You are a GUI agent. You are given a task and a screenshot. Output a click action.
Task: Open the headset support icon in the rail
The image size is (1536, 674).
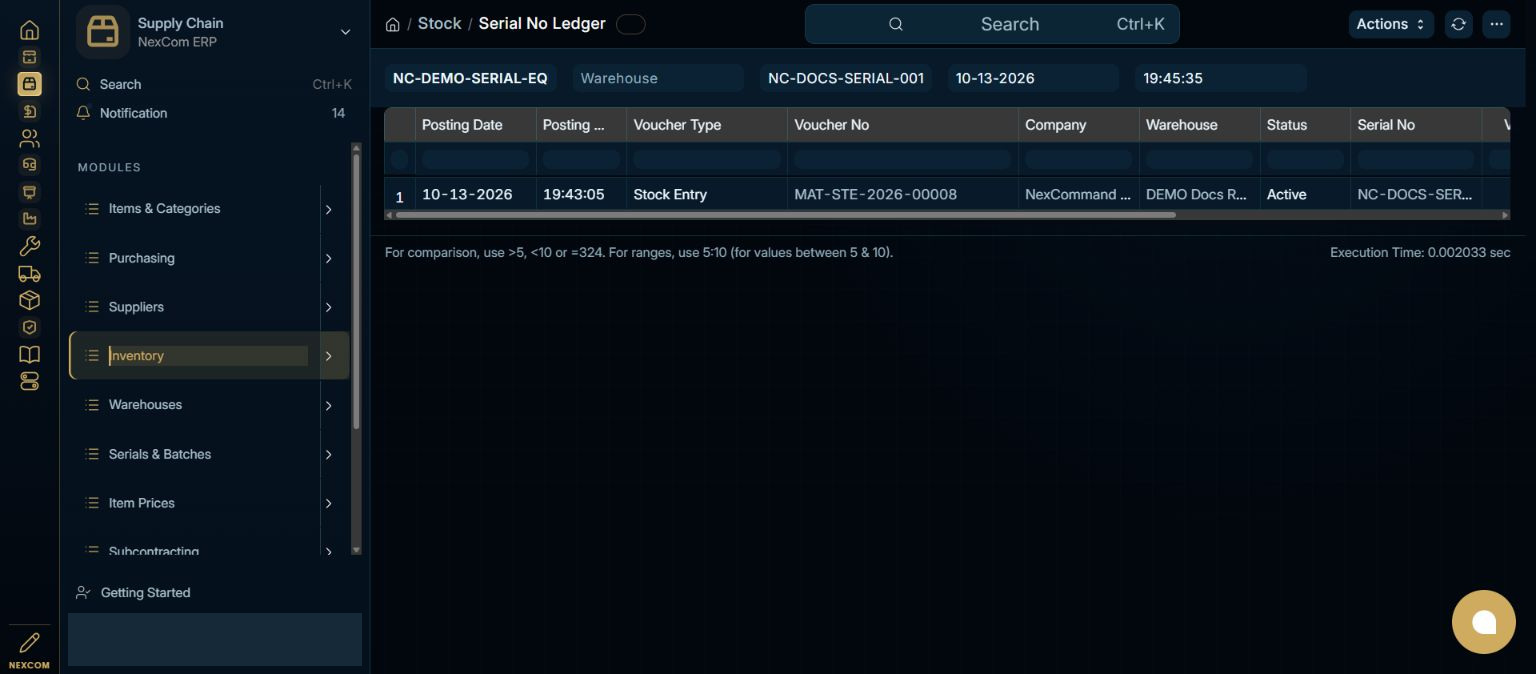(29, 165)
